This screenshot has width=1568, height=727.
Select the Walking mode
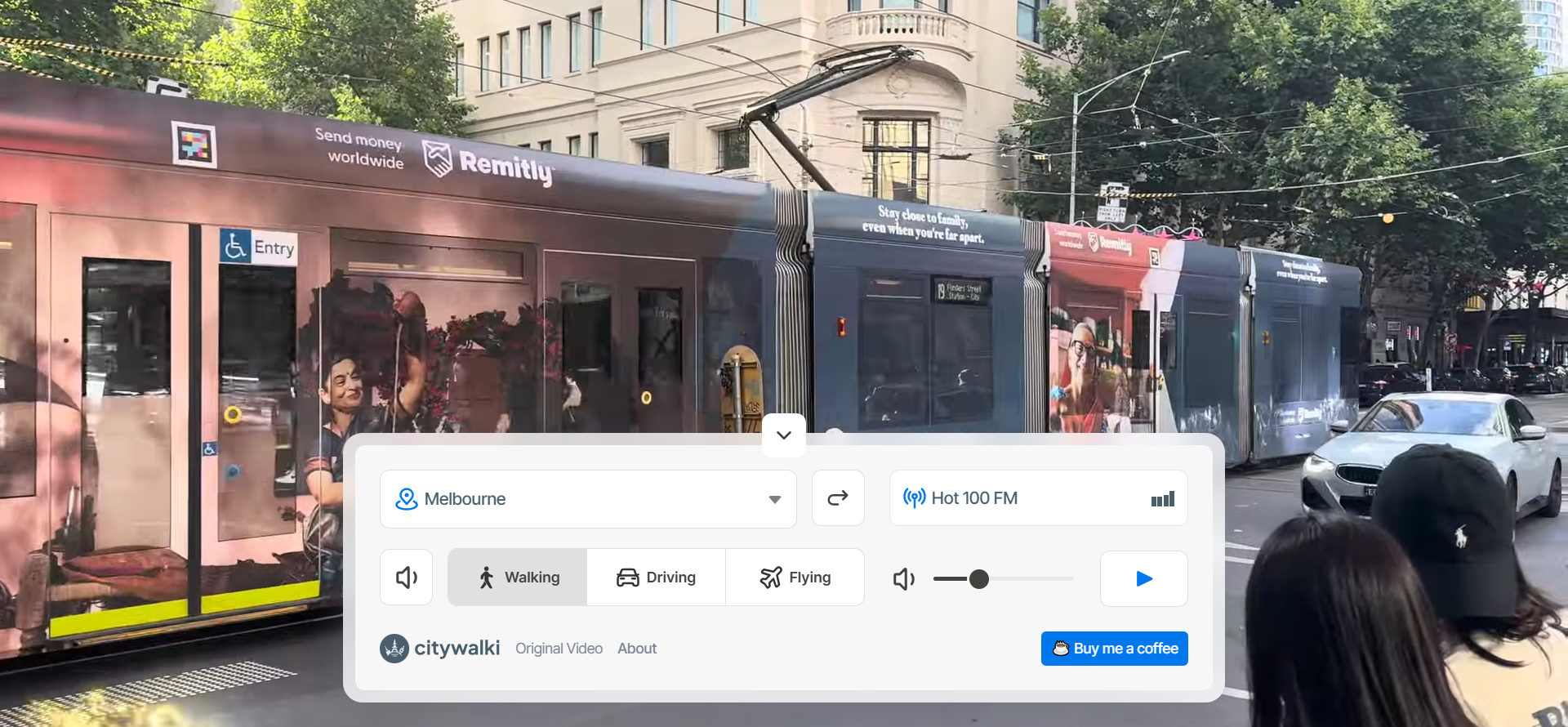pos(518,578)
